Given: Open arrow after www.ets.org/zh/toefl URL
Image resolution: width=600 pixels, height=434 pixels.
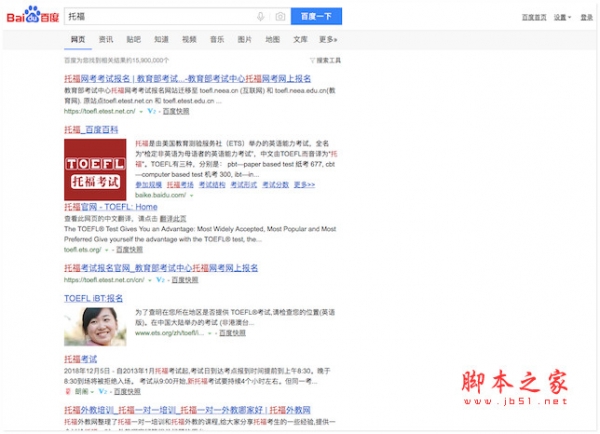Looking at the screenshot, I should pyautogui.click(x=210, y=333).
